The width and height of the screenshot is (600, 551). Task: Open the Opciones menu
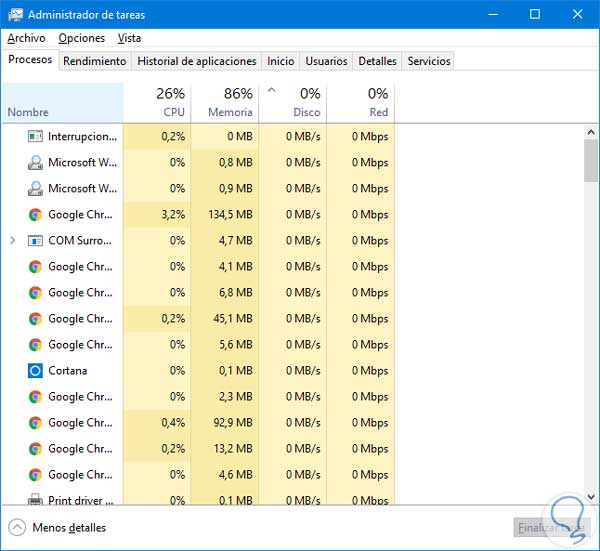tap(81, 38)
